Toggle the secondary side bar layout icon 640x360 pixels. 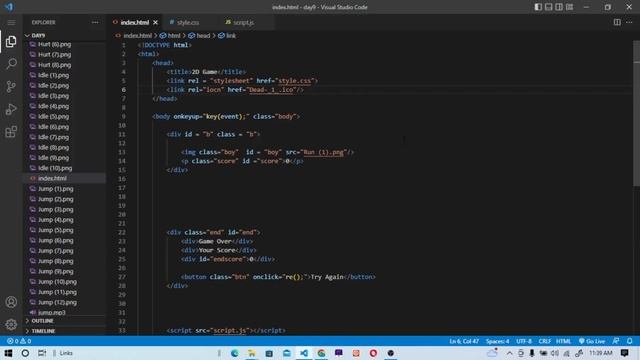click(x=559, y=7)
